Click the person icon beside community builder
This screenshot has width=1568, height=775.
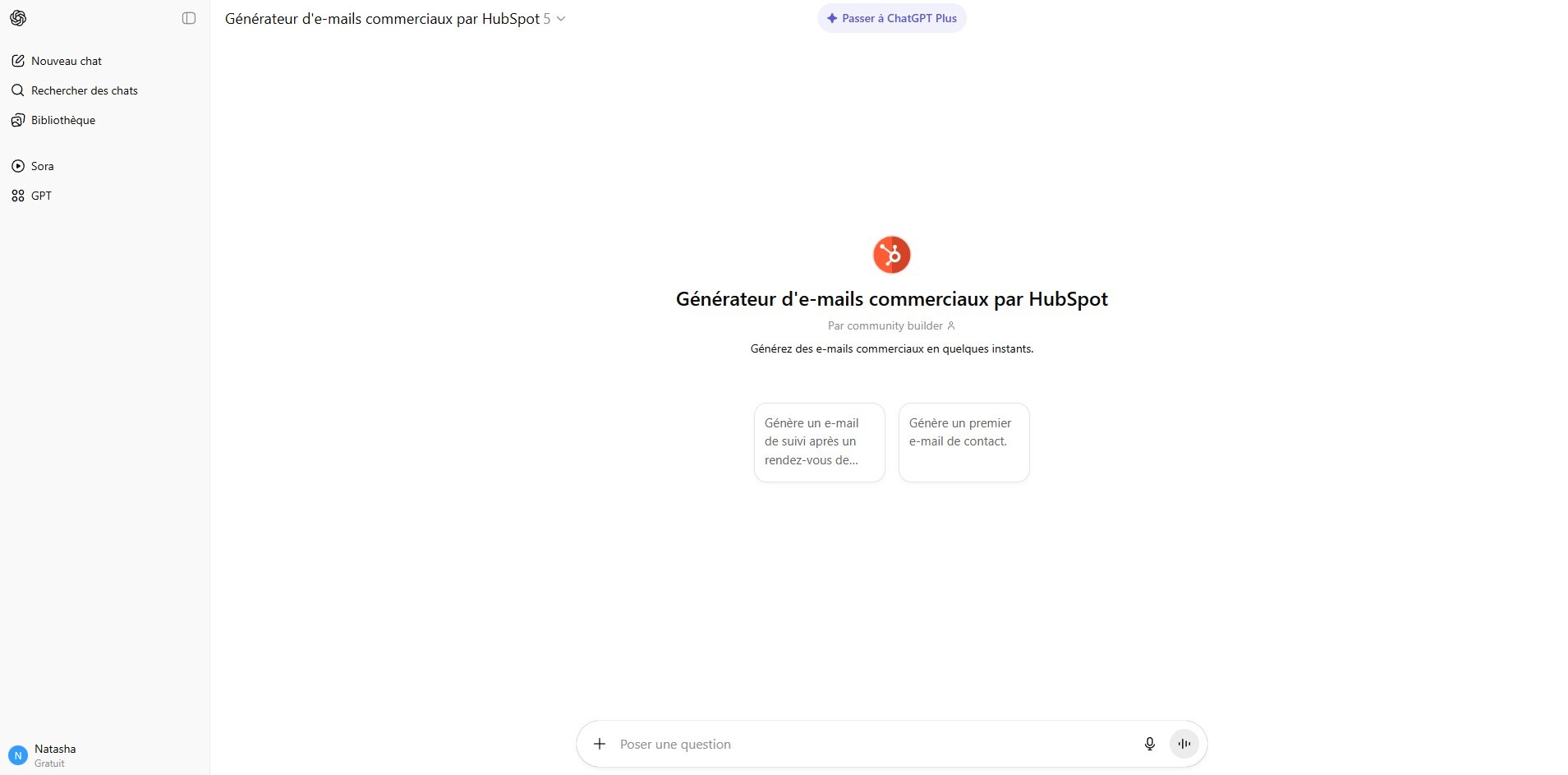951,325
